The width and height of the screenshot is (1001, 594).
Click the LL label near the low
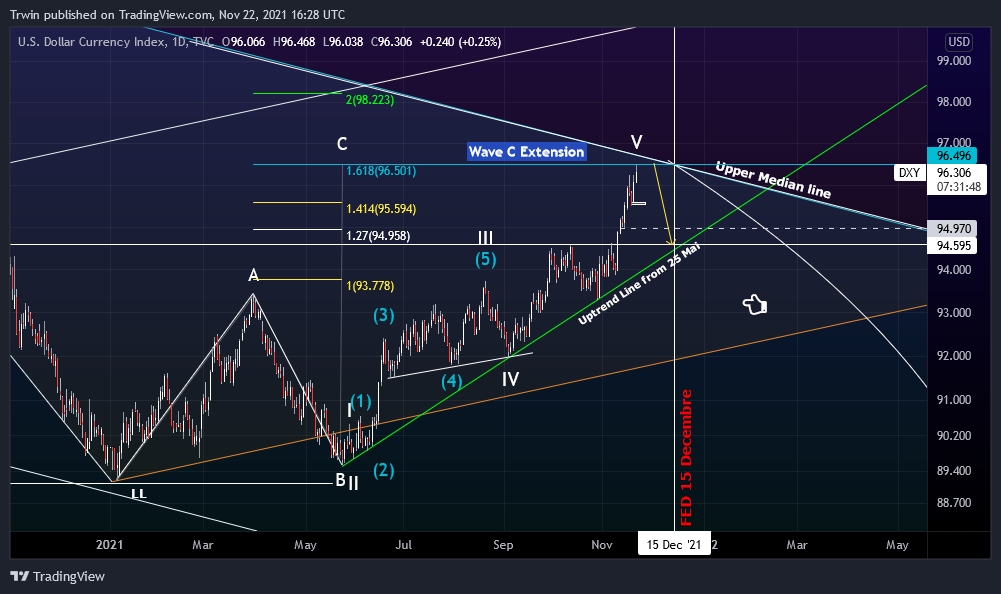(x=139, y=494)
